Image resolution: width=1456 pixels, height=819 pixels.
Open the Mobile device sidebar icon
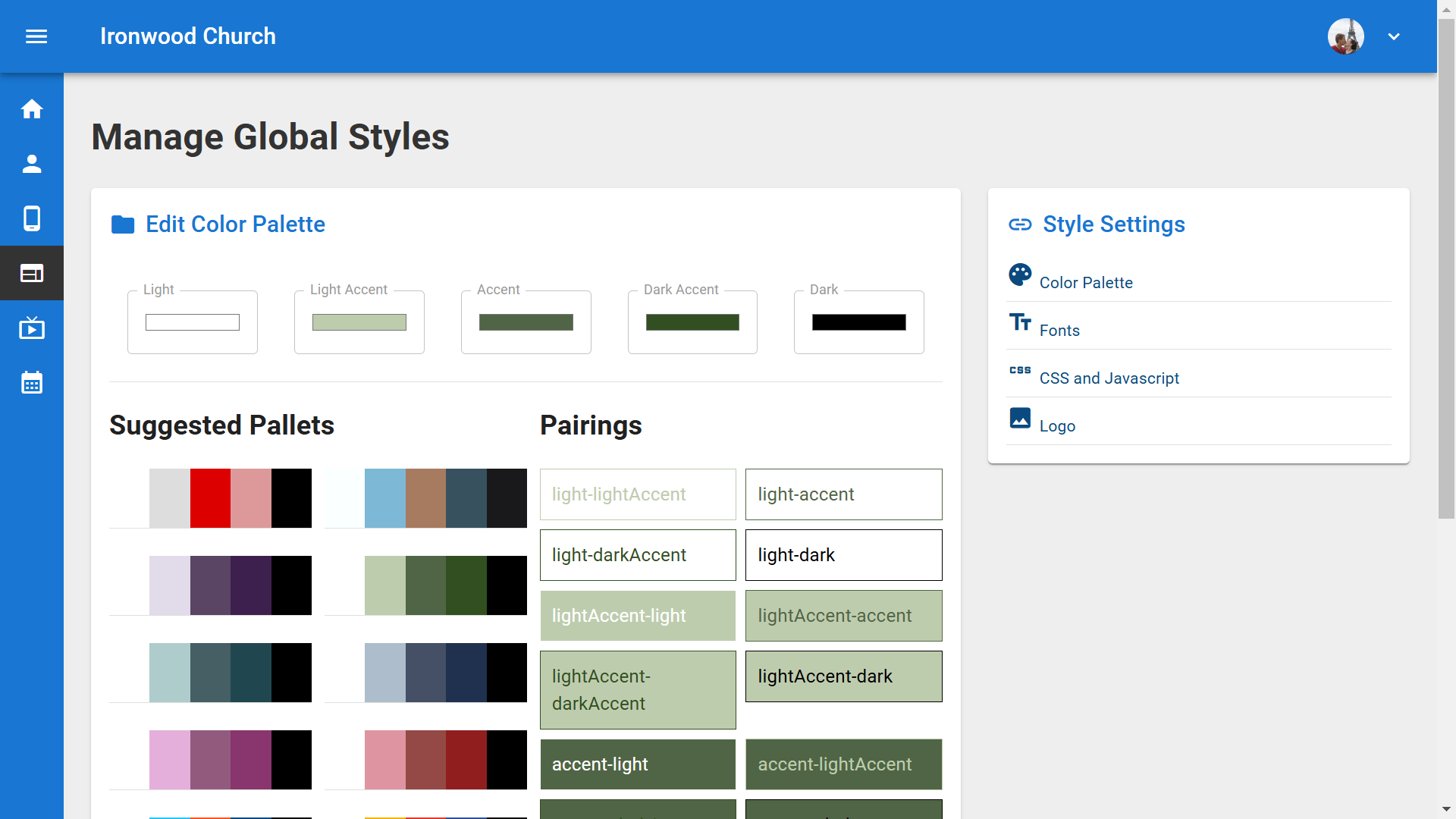pos(32,218)
